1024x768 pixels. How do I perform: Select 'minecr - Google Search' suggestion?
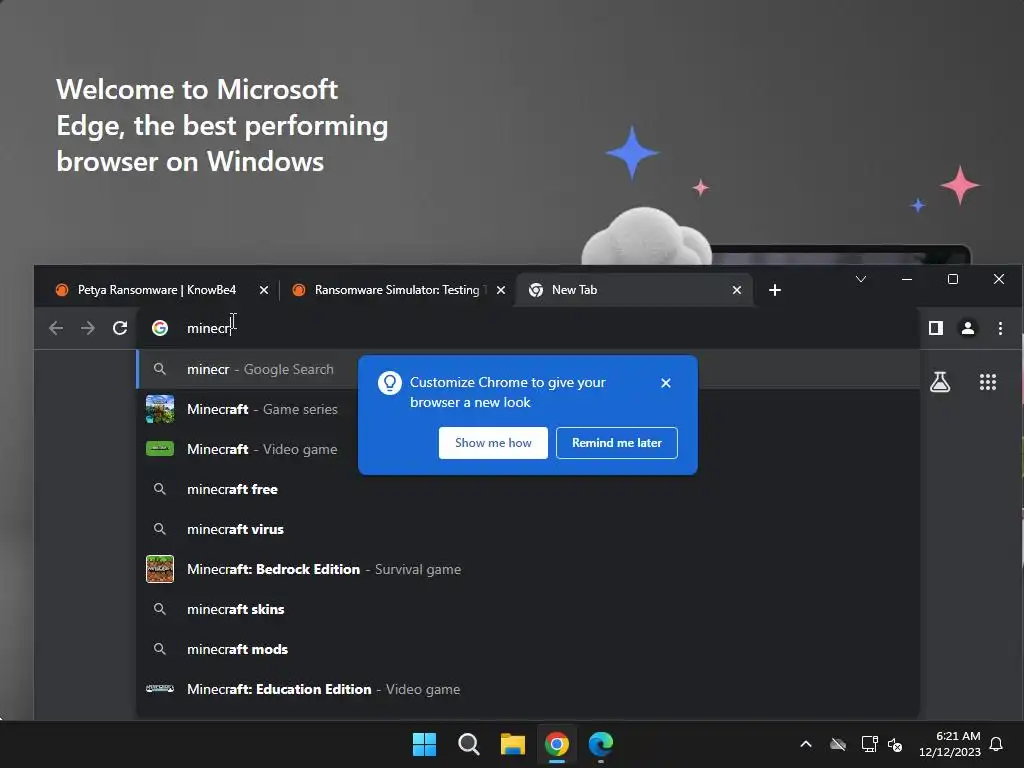pyautogui.click(x=528, y=369)
